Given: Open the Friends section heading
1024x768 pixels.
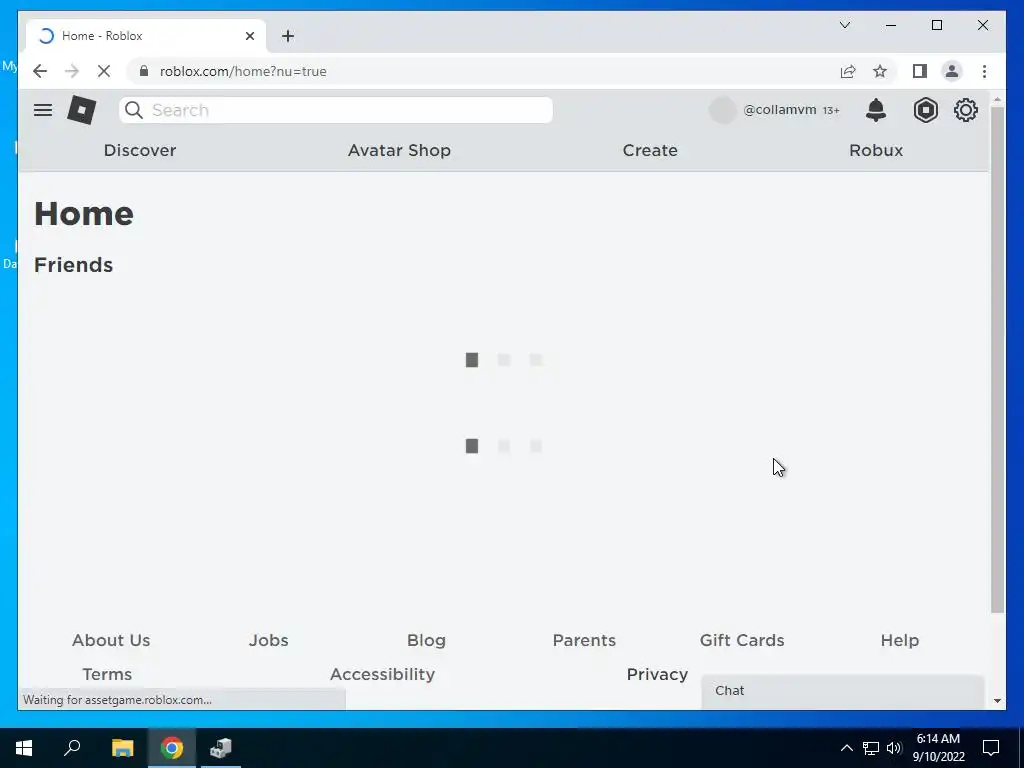Looking at the screenshot, I should click(73, 265).
